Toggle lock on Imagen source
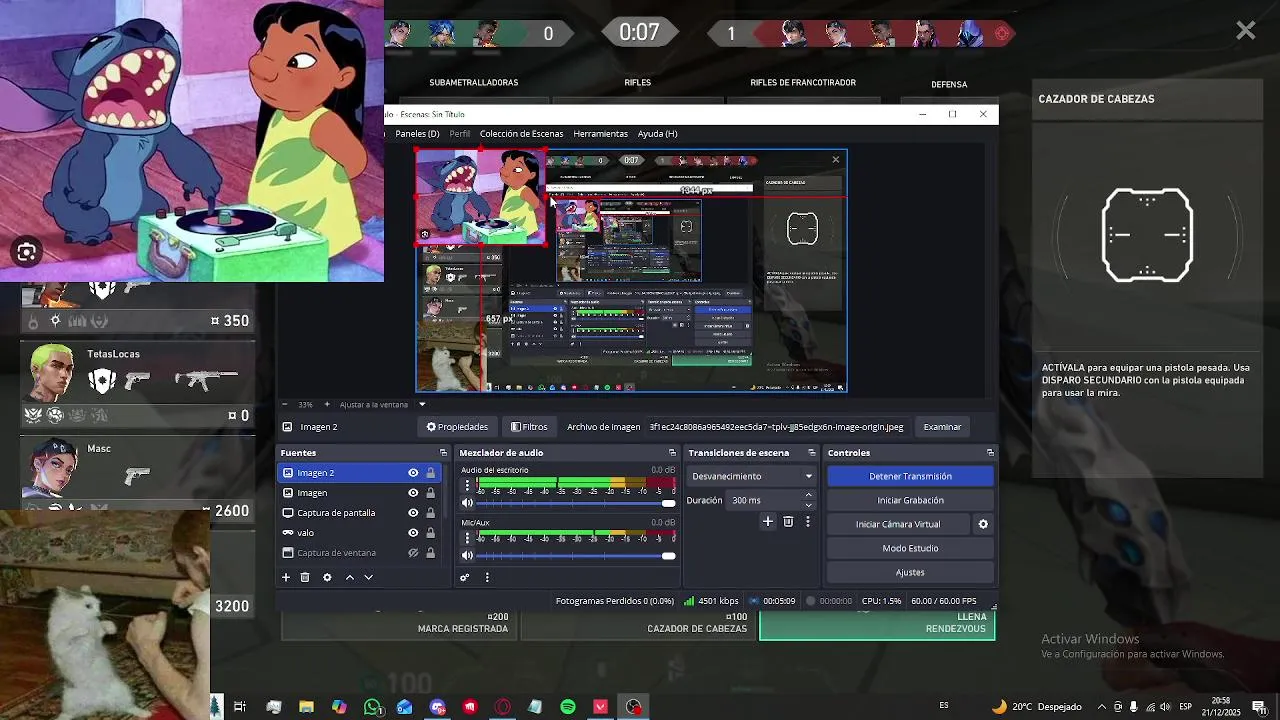 (431, 493)
